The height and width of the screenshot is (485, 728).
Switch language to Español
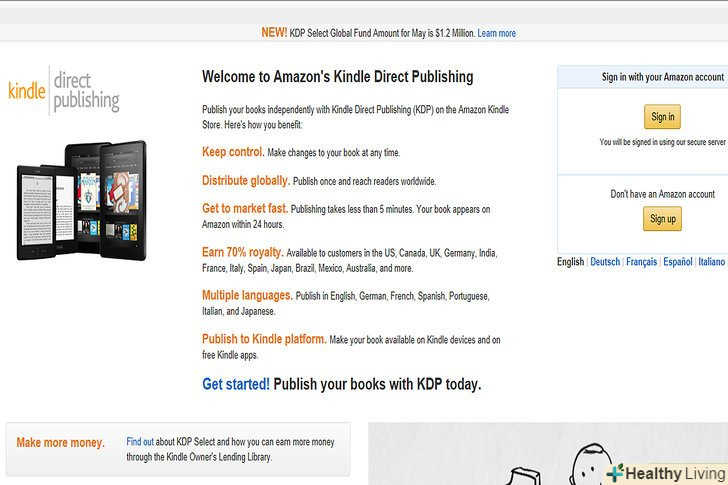tap(678, 262)
